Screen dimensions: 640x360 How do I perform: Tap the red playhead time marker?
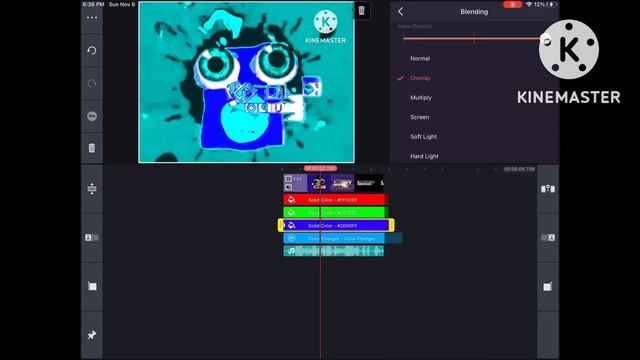point(320,168)
